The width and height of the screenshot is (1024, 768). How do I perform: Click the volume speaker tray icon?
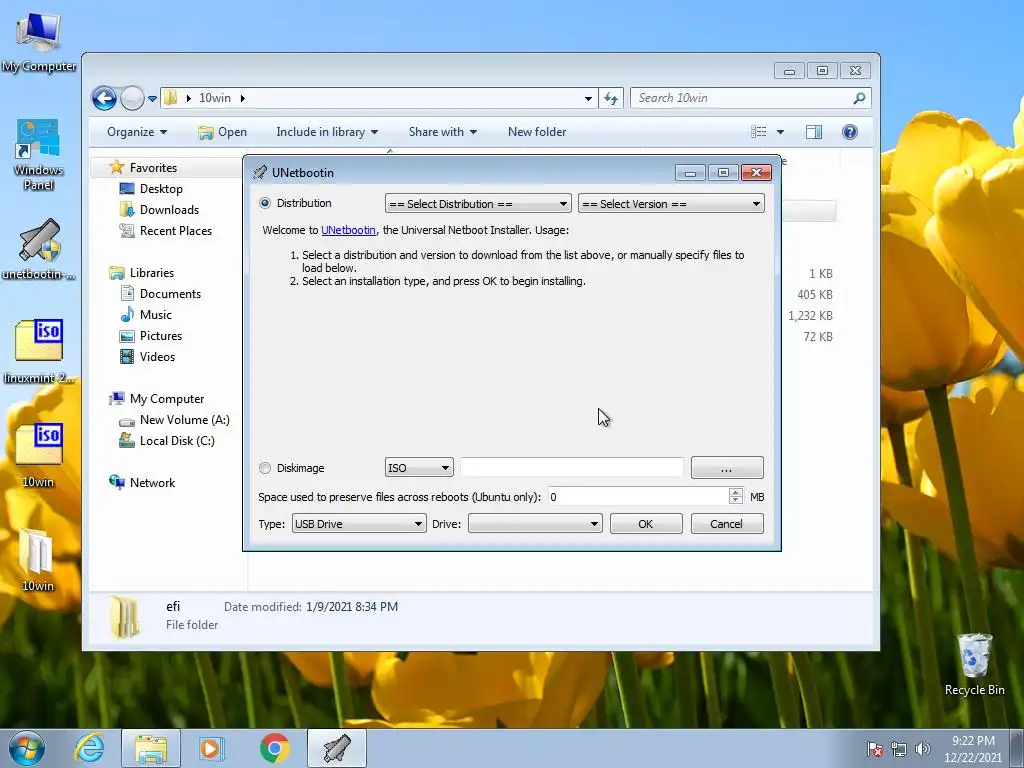pos(923,749)
